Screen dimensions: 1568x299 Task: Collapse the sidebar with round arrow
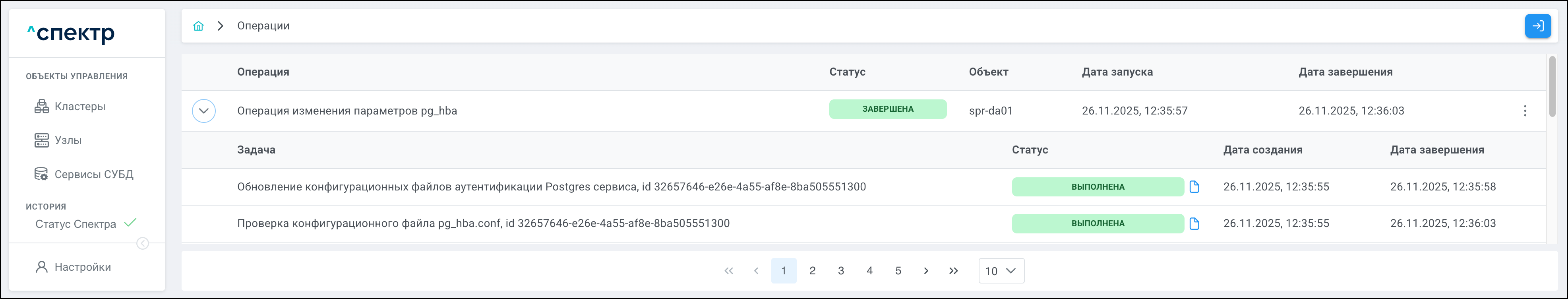point(142,244)
